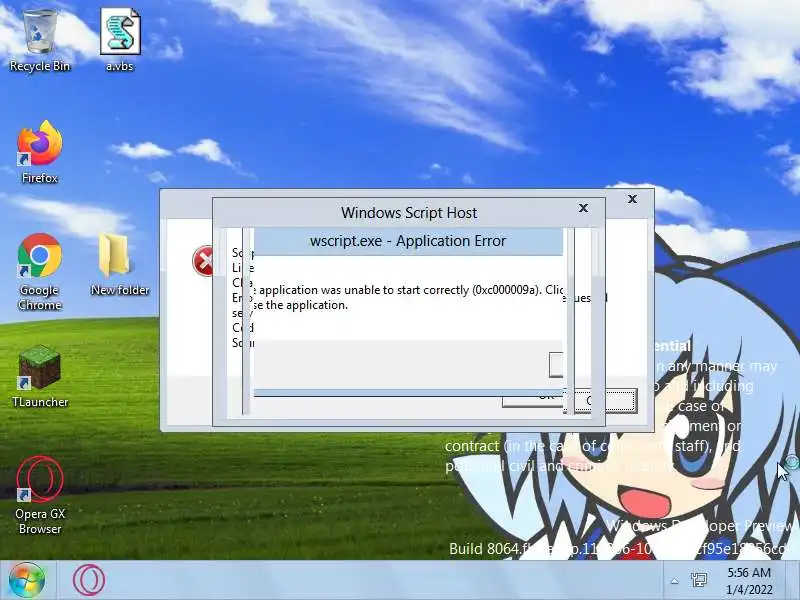
Task: Launch TLauncher from the desktop
Action: [x=40, y=377]
